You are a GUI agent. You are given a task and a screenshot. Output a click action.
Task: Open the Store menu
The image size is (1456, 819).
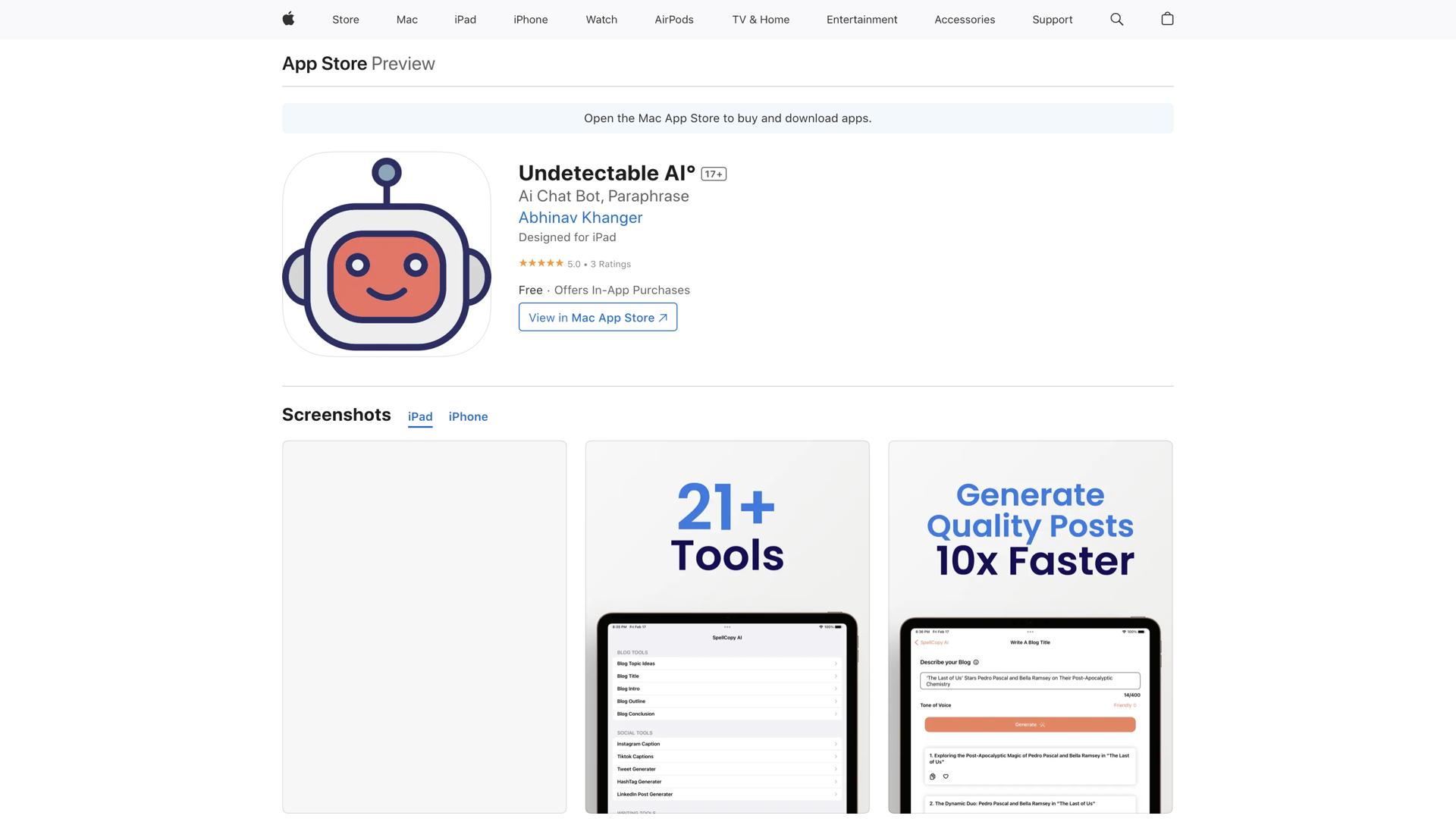click(x=345, y=20)
